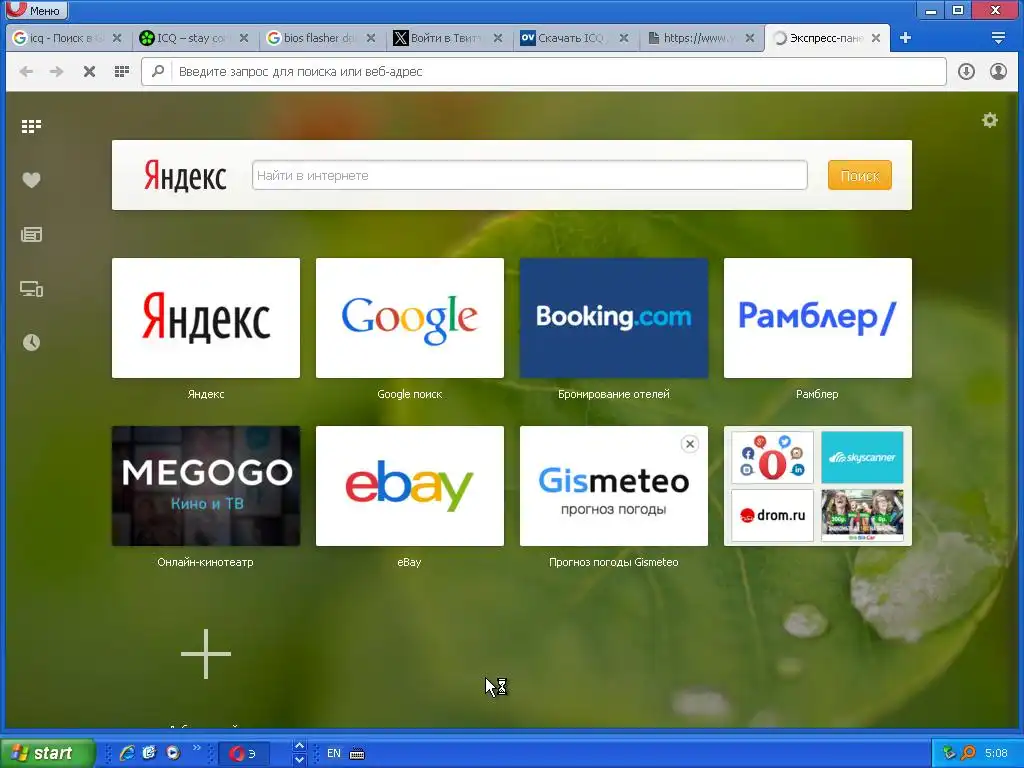Click the EN language indicator
This screenshot has height=768, width=1024.
(x=334, y=754)
